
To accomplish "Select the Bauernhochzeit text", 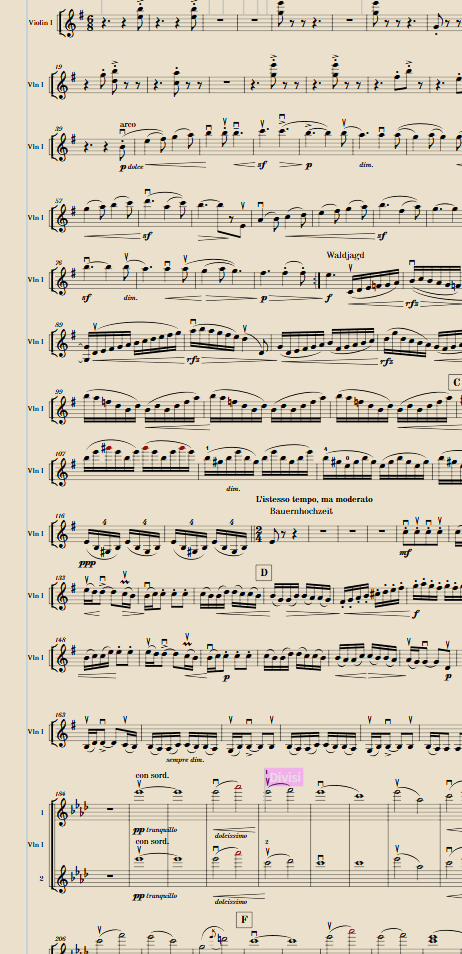I will [301, 511].
